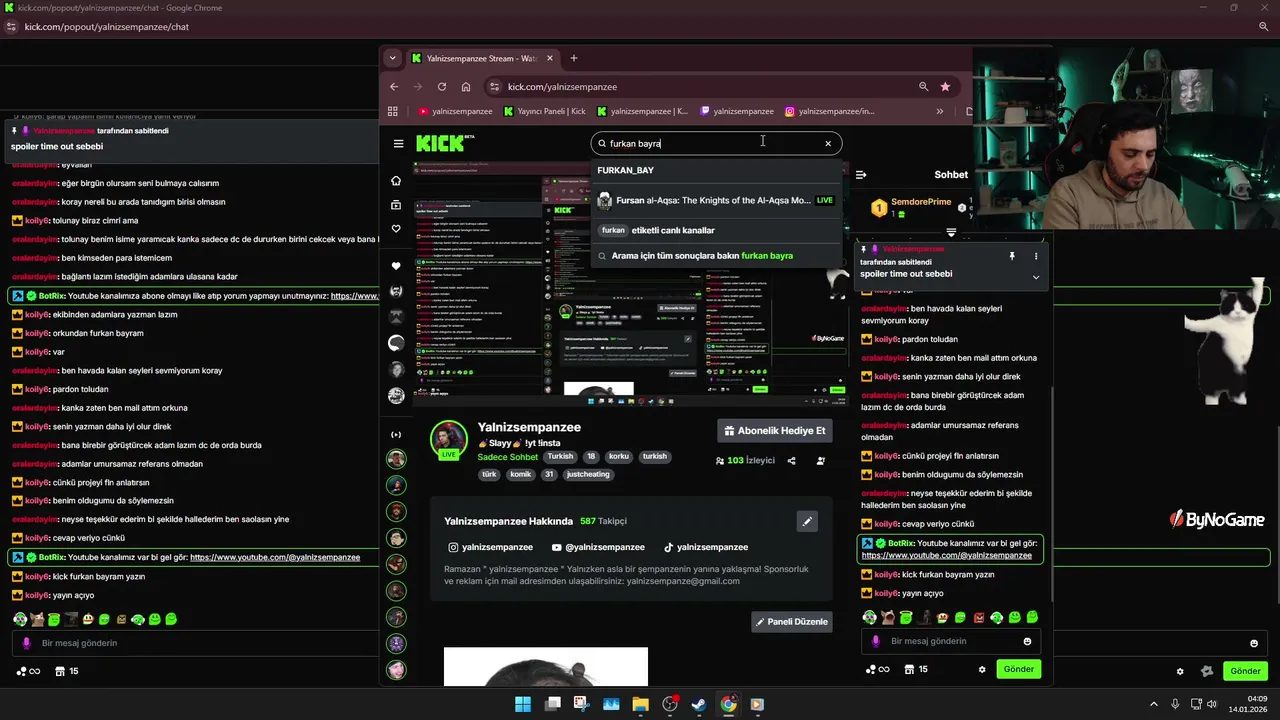This screenshot has height=720, width=1280.
Task: Open embedded chat settings gear
Action: (x=982, y=669)
